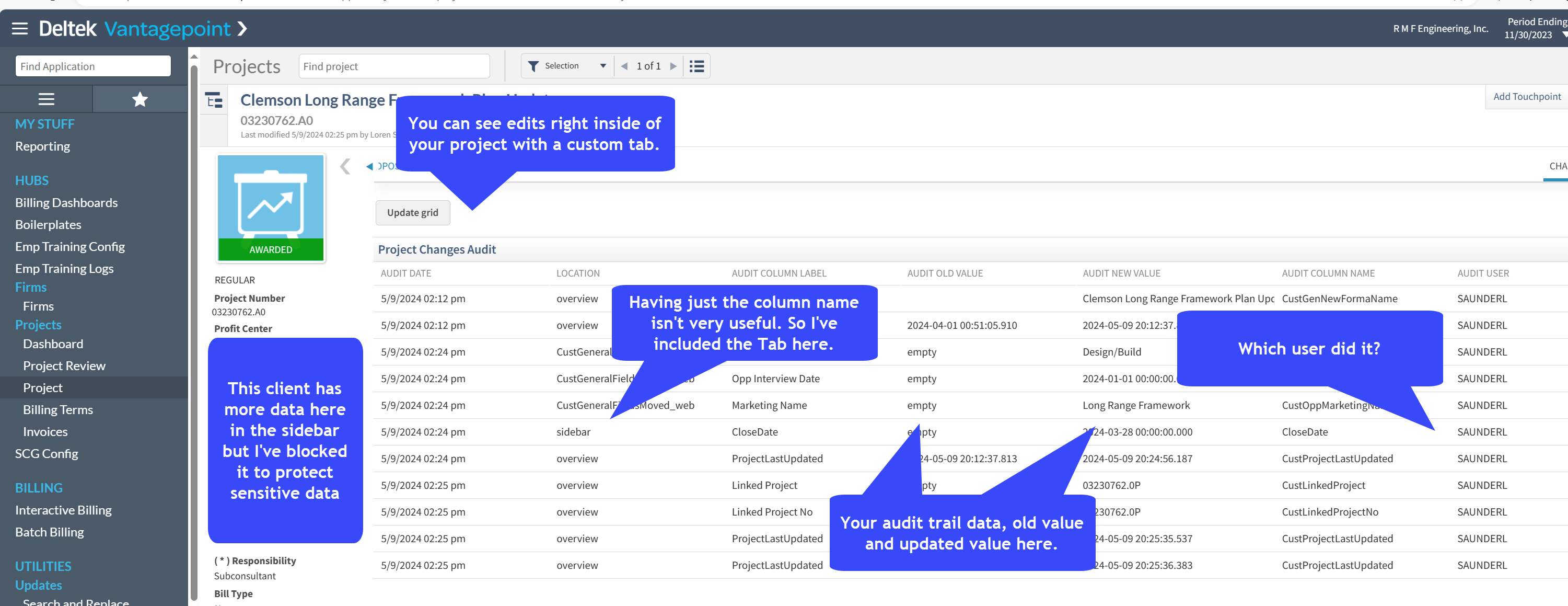Viewport: 1568px width, 606px height.
Task: Click the Subconsultant responsibility value
Action: (244, 576)
